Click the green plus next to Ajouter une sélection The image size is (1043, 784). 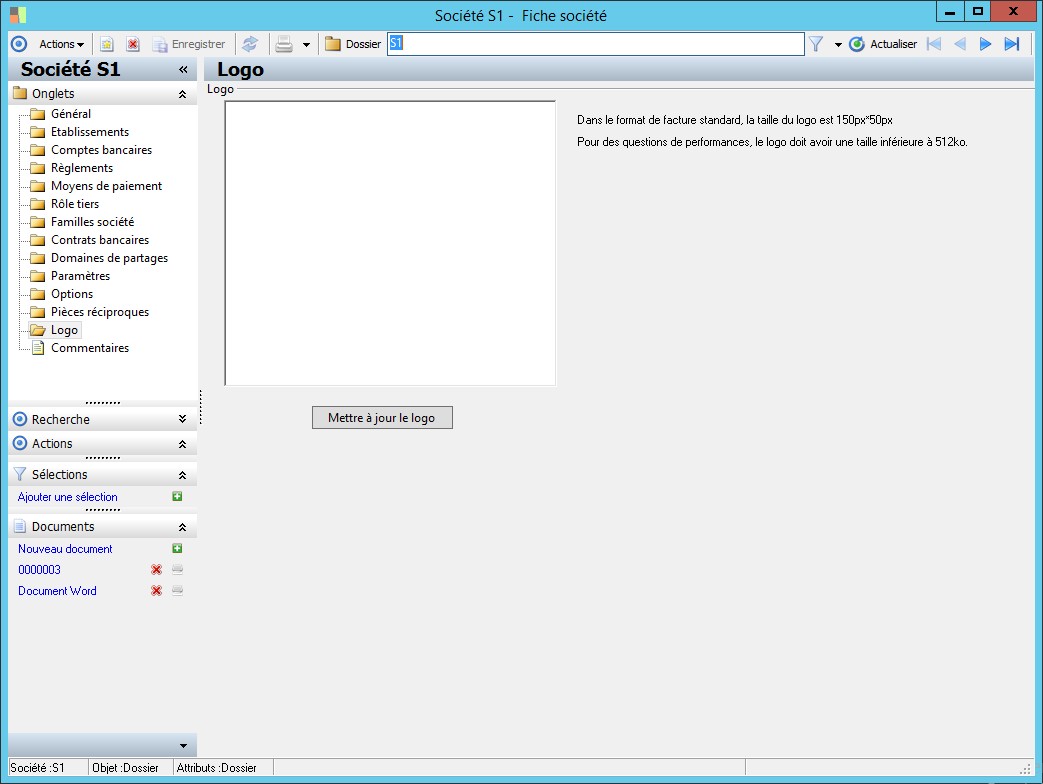click(x=177, y=496)
